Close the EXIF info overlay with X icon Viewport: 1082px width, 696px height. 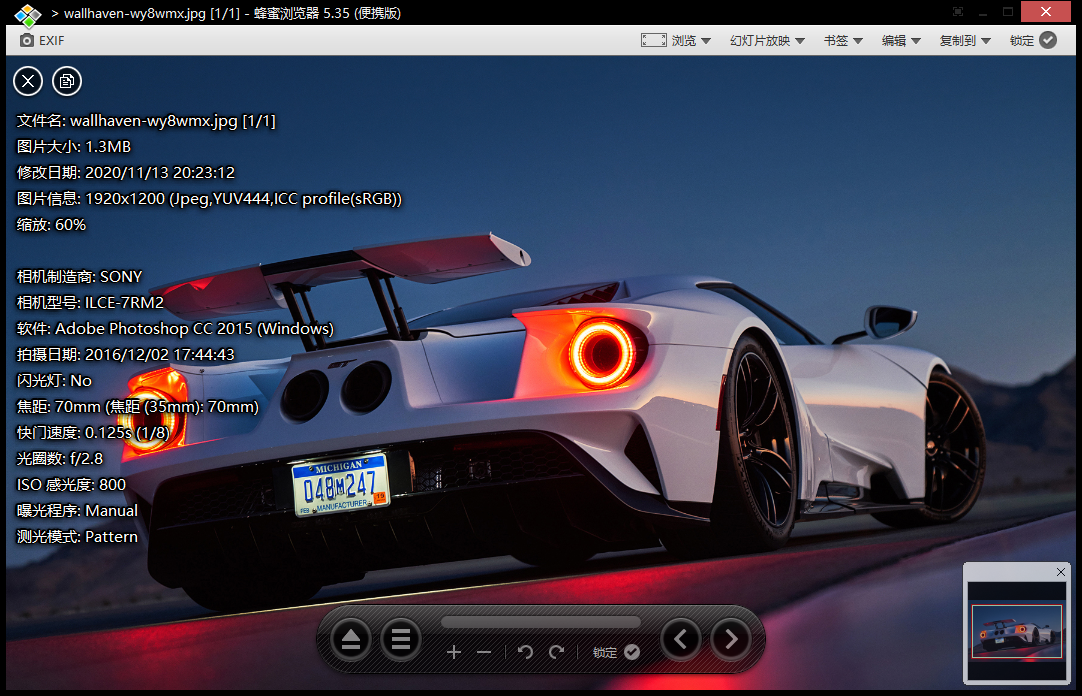click(28, 81)
